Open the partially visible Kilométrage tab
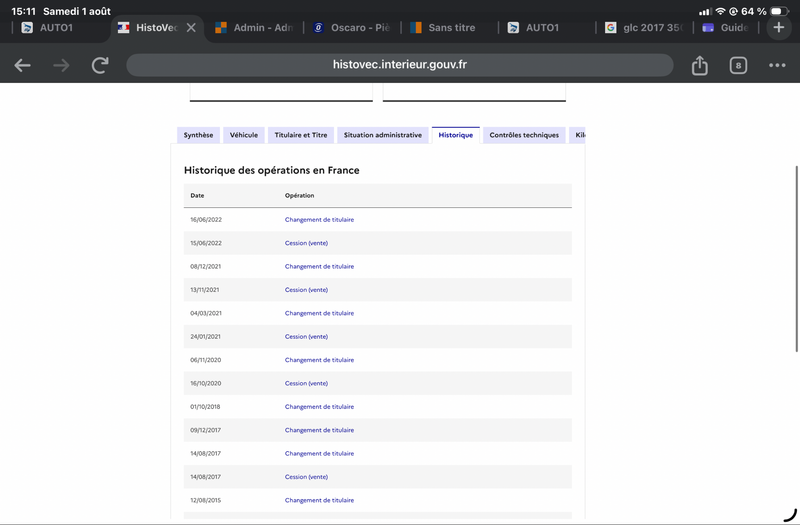This screenshot has height=525, width=800. coord(578,135)
